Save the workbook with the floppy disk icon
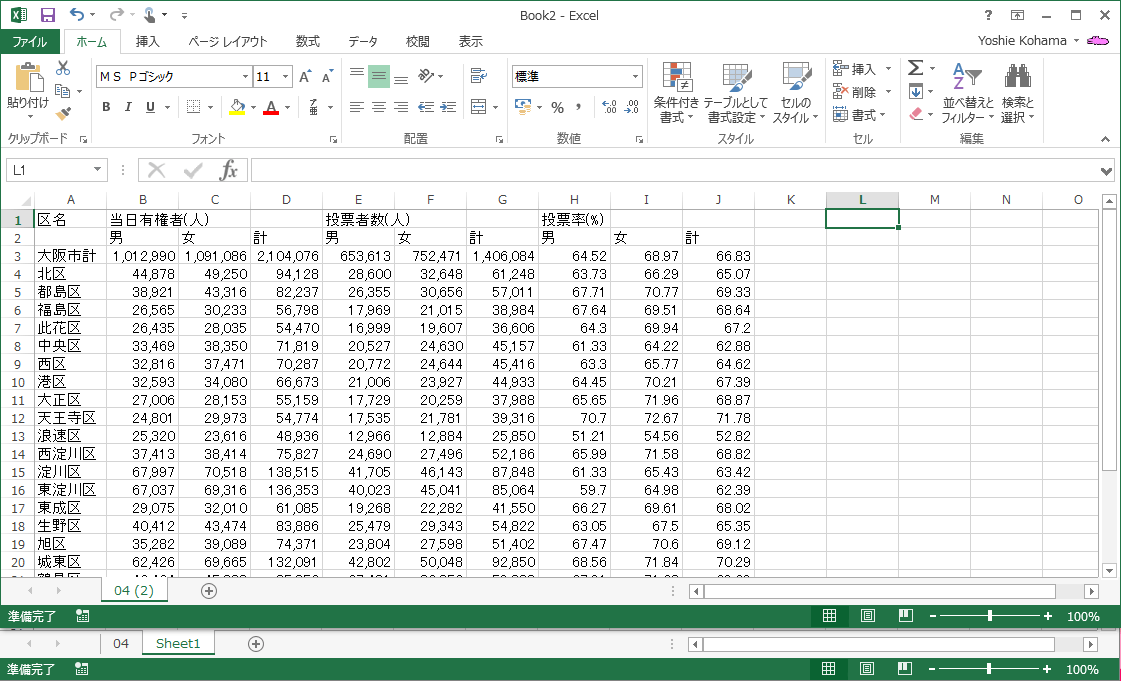1121x681 pixels. click(x=47, y=15)
